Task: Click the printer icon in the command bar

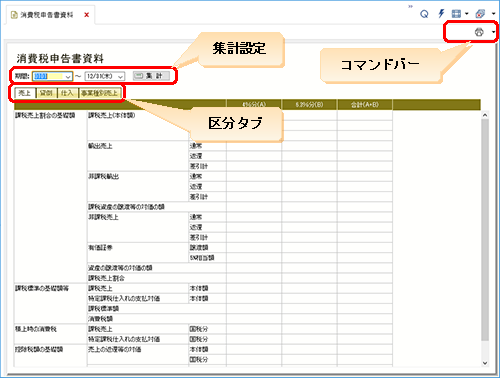Action: (x=479, y=32)
